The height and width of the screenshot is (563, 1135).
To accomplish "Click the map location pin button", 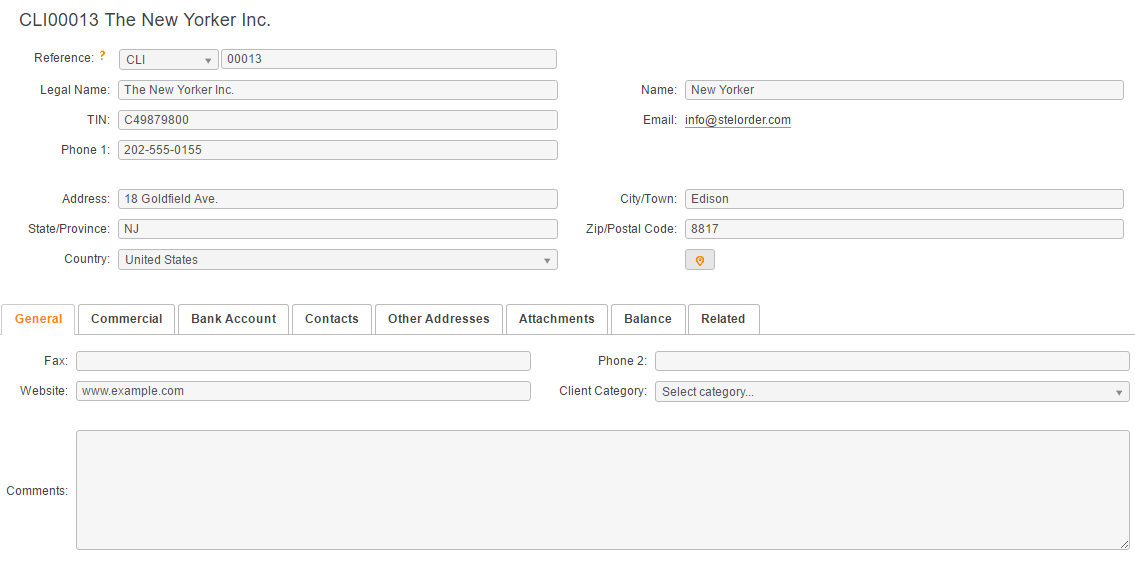I will [700, 260].
